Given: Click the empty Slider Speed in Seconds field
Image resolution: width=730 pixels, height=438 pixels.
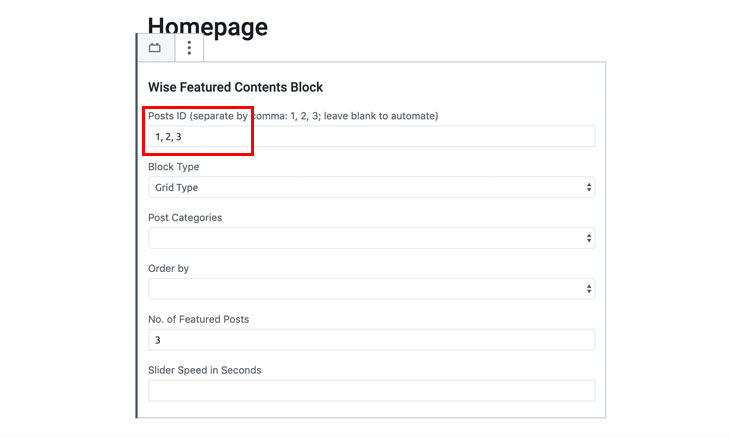Looking at the screenshot, I should [372, 391].
